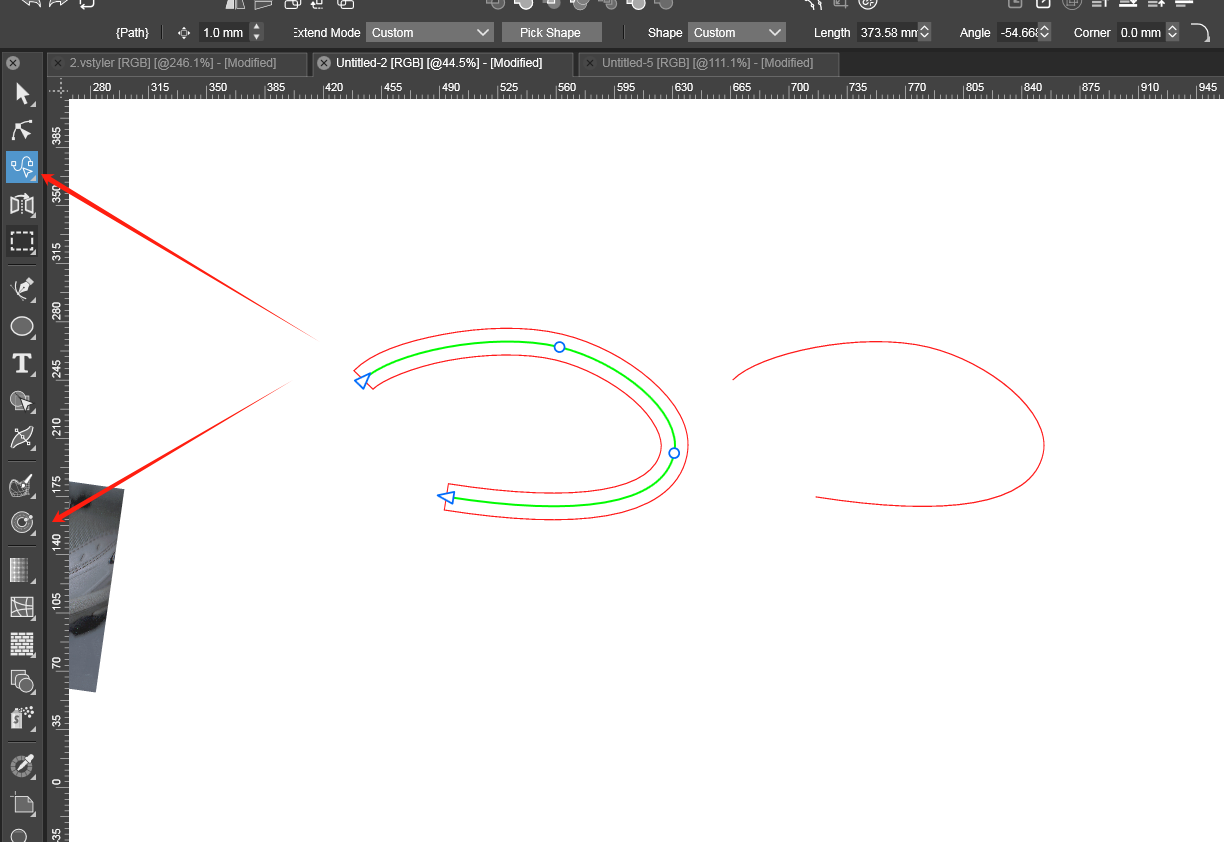Activate the Text tool
This screenshot has height=842, width=1224.
pos(22,364)
